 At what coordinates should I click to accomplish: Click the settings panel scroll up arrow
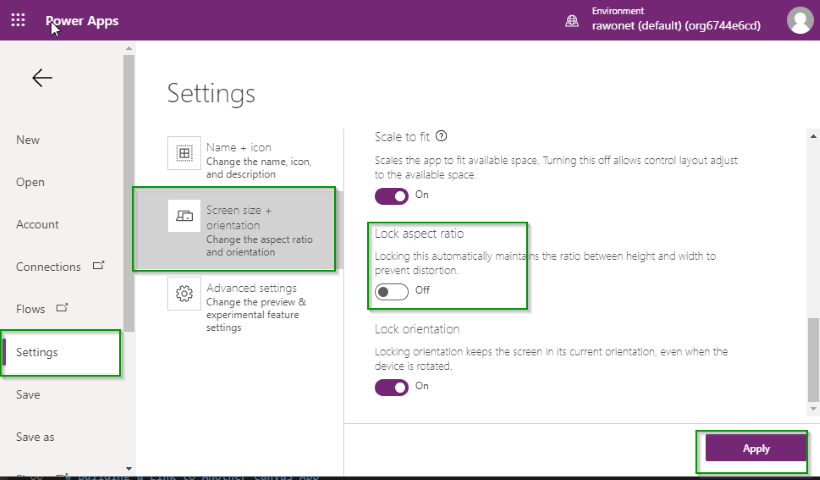click(x=813, y=136)
